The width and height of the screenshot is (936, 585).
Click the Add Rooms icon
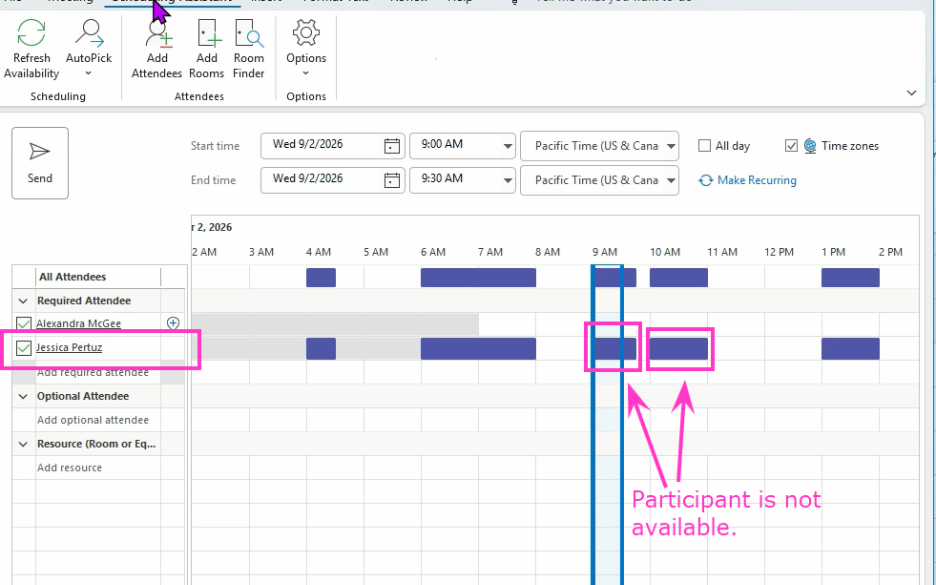point(208,33)
